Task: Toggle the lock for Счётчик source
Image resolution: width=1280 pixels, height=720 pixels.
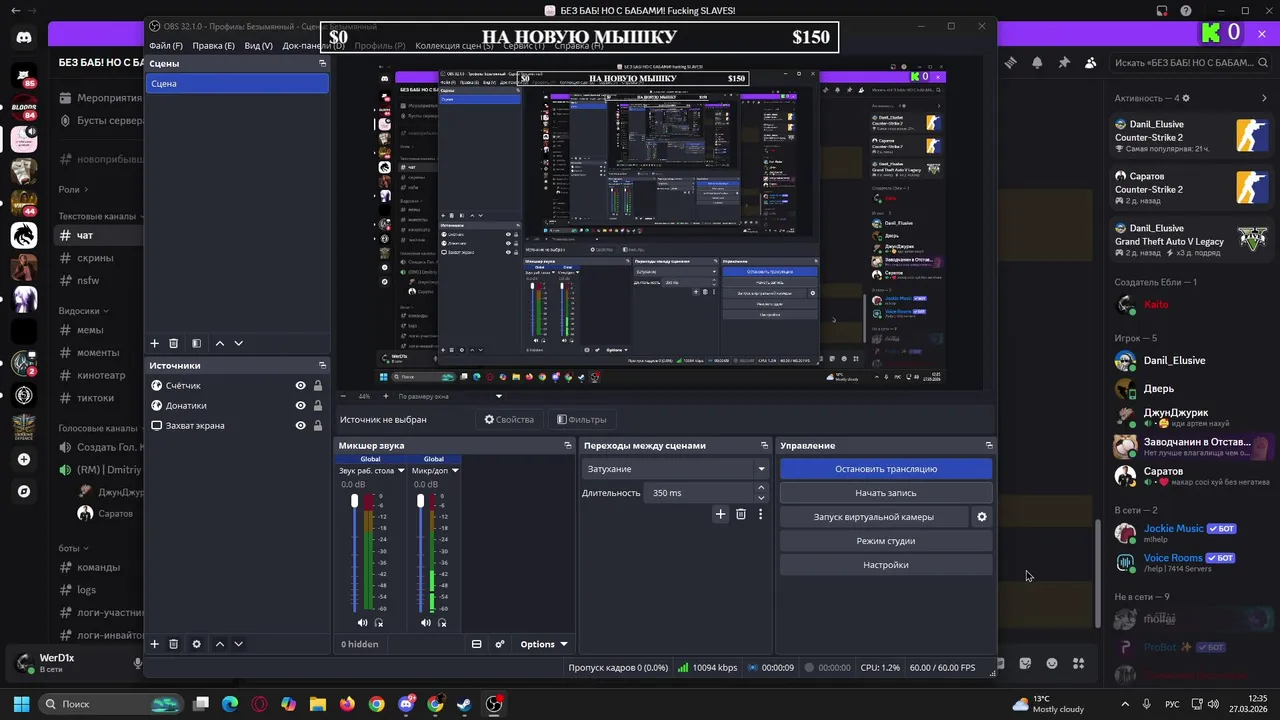Action: (x=318, y=385)
